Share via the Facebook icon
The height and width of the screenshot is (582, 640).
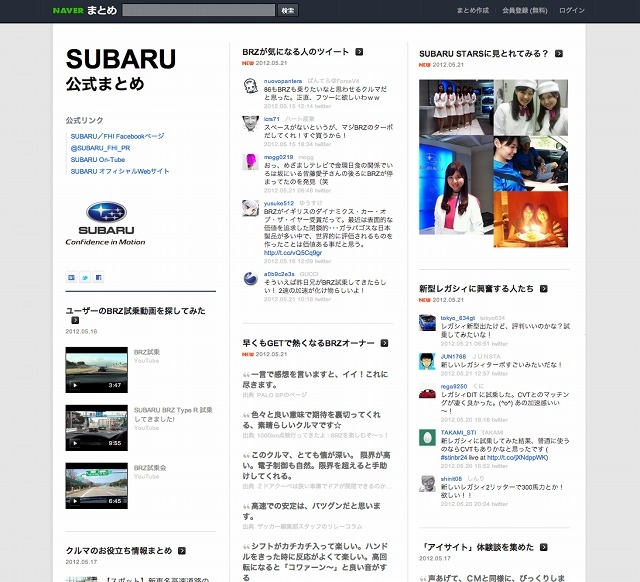click(x=98, y=278)
